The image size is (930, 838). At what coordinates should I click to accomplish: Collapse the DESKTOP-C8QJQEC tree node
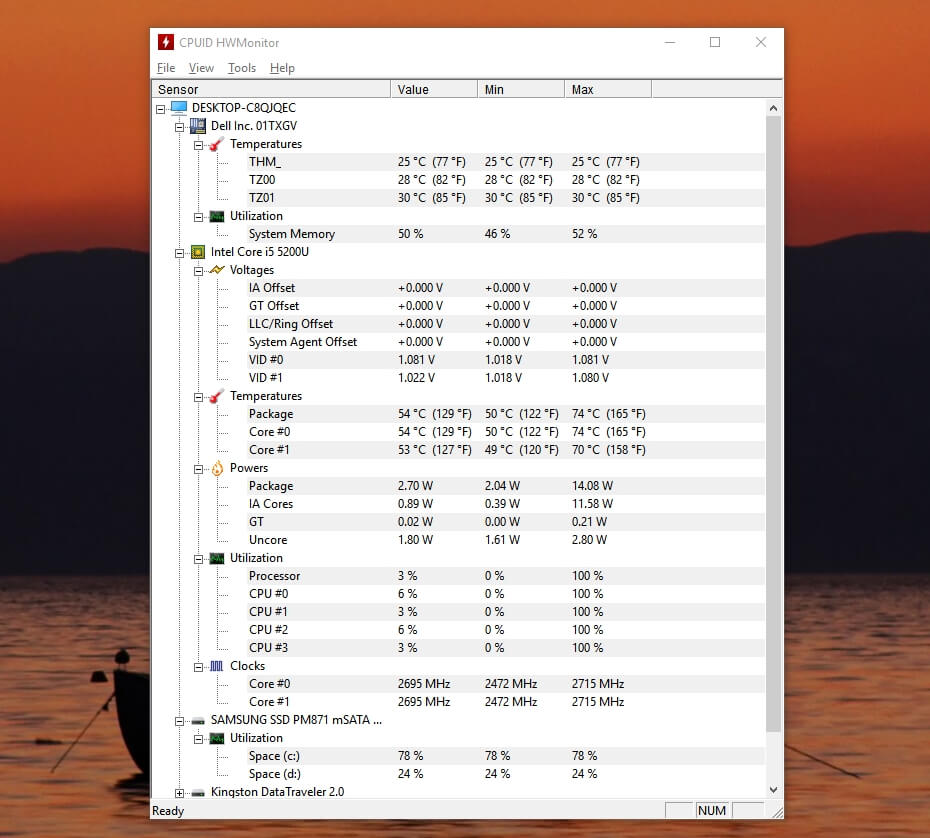163,108
